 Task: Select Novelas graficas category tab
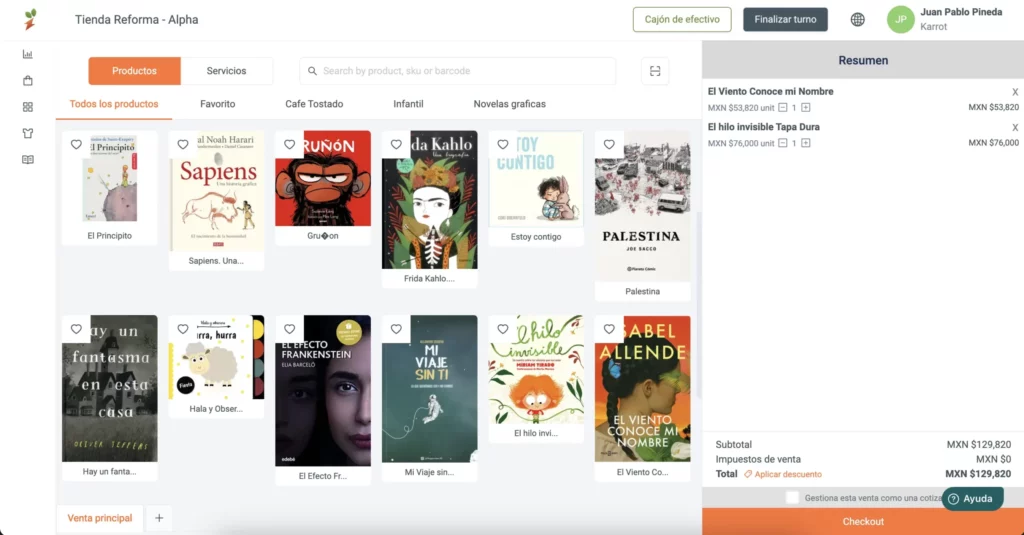coord(509,104)
